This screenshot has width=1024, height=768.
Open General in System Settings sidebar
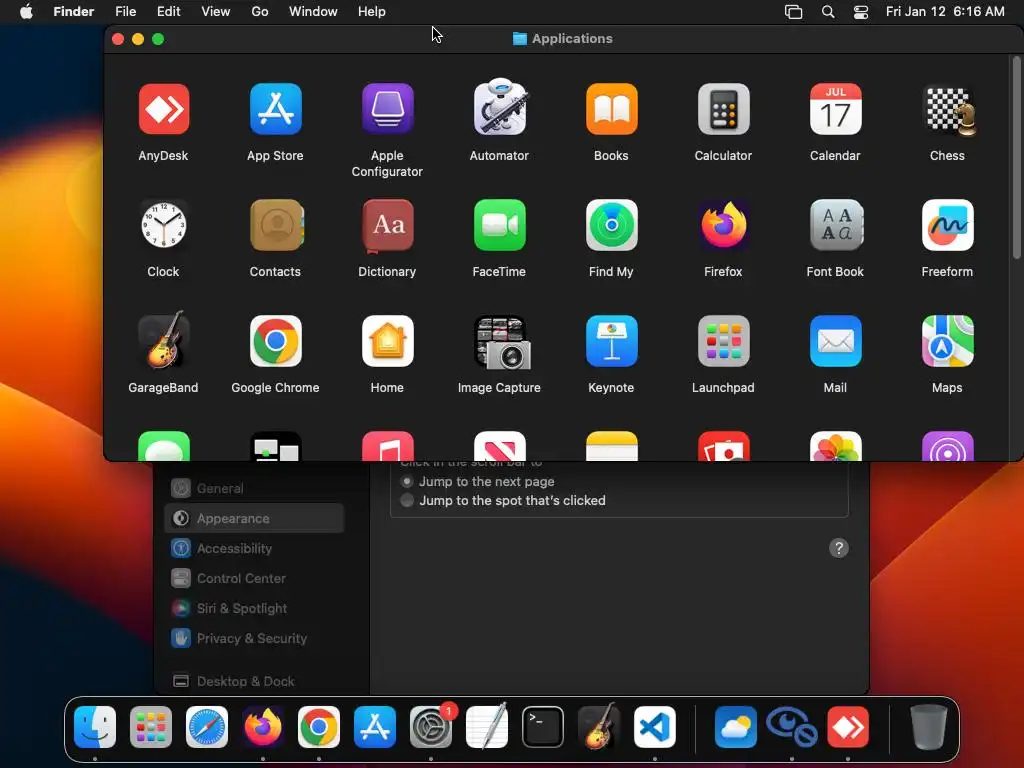tap(254, 488)
